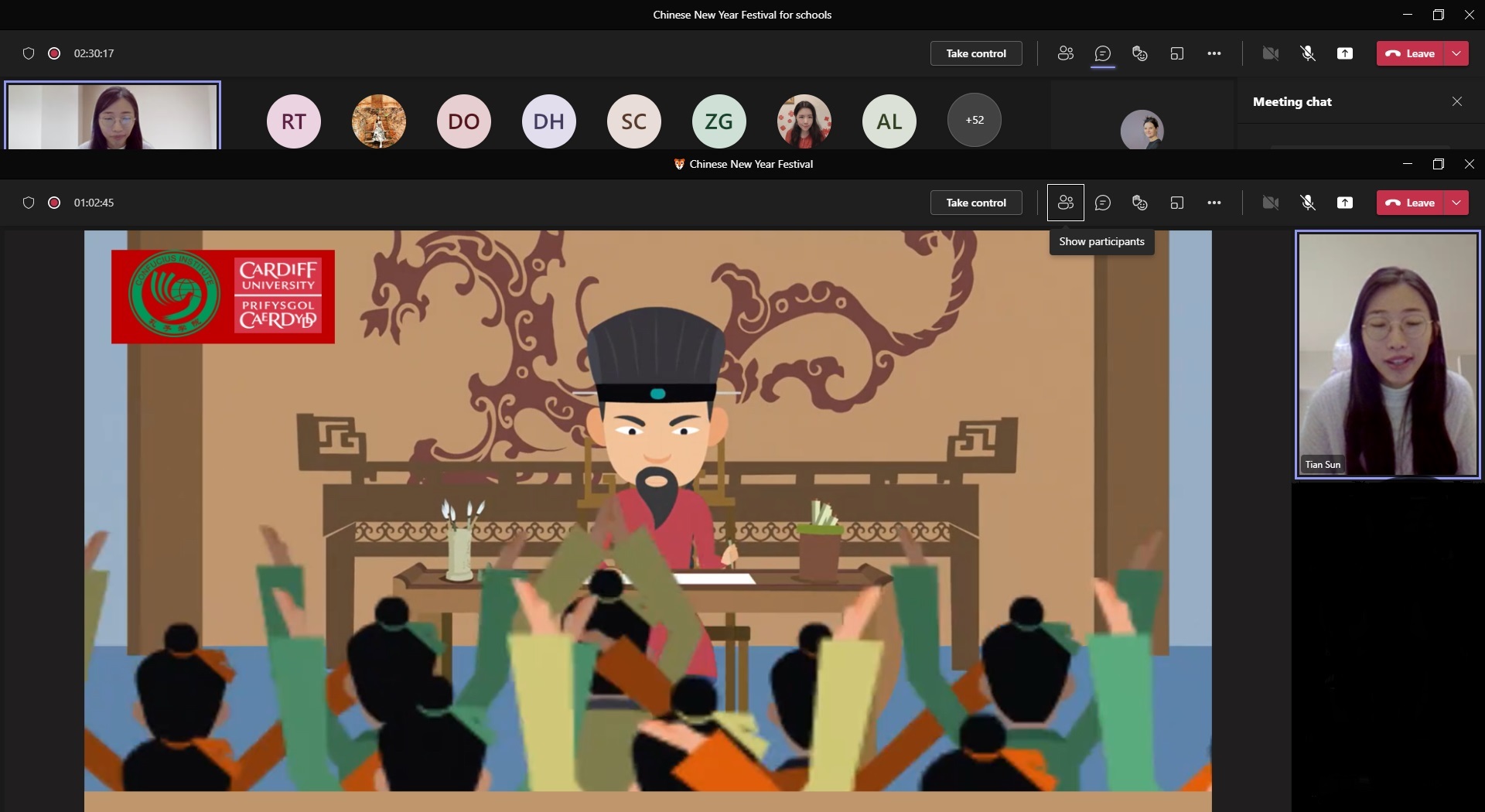Click red Leave button in upper window

1410,53
